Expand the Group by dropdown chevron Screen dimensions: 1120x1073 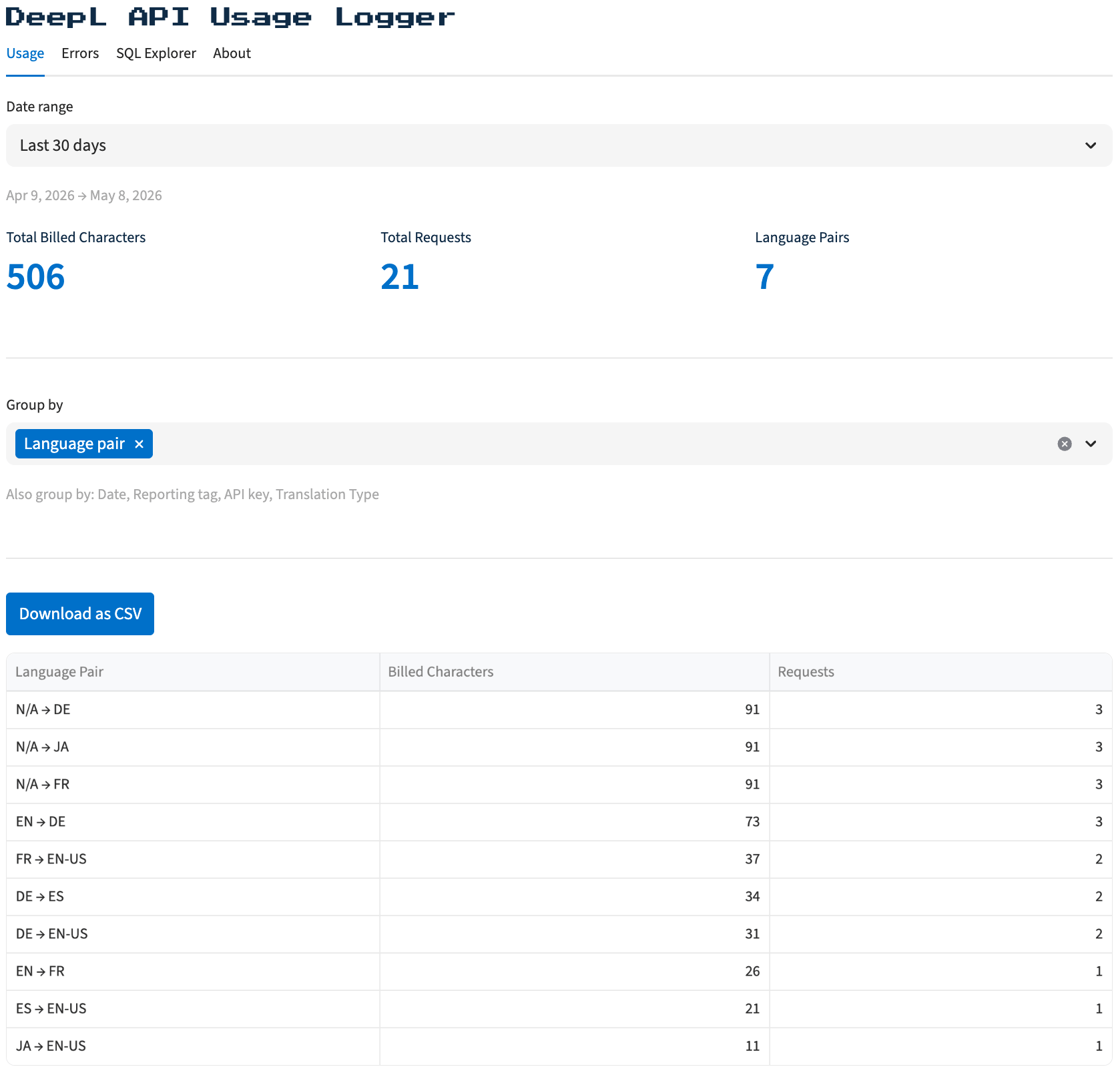point(1091,444)
